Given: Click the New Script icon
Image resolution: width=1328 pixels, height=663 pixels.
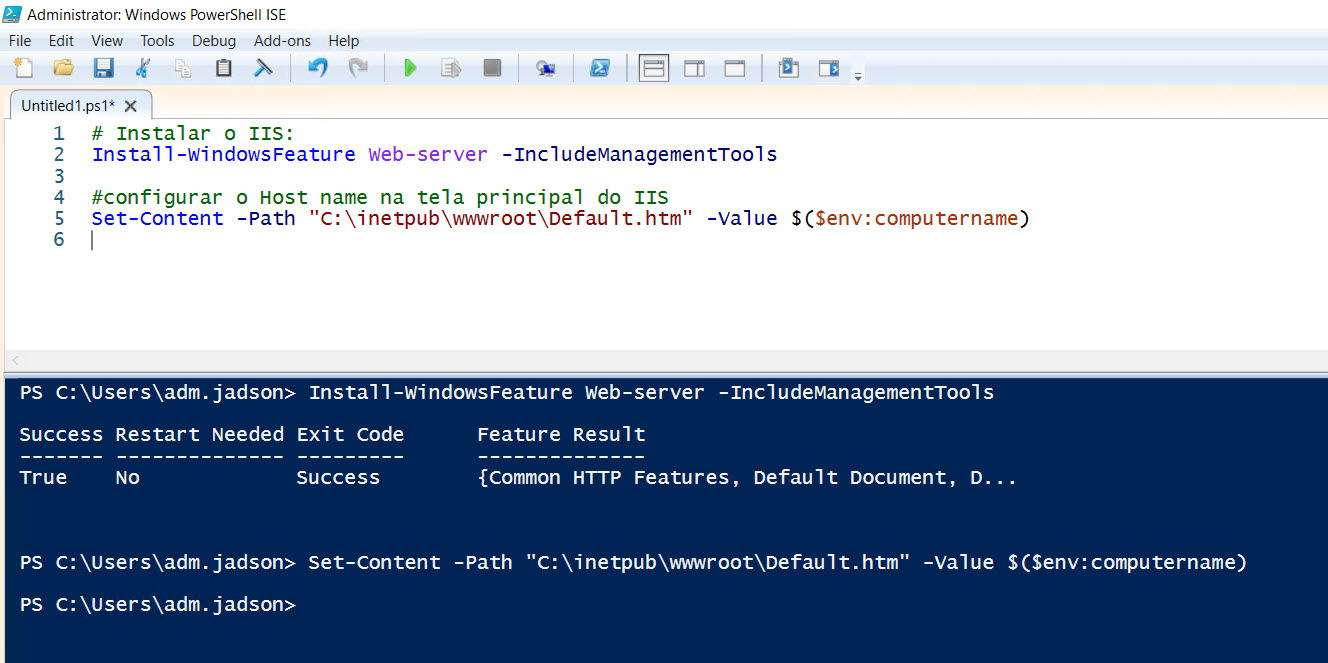Looking at the screenshot, I should click(23, 68).
